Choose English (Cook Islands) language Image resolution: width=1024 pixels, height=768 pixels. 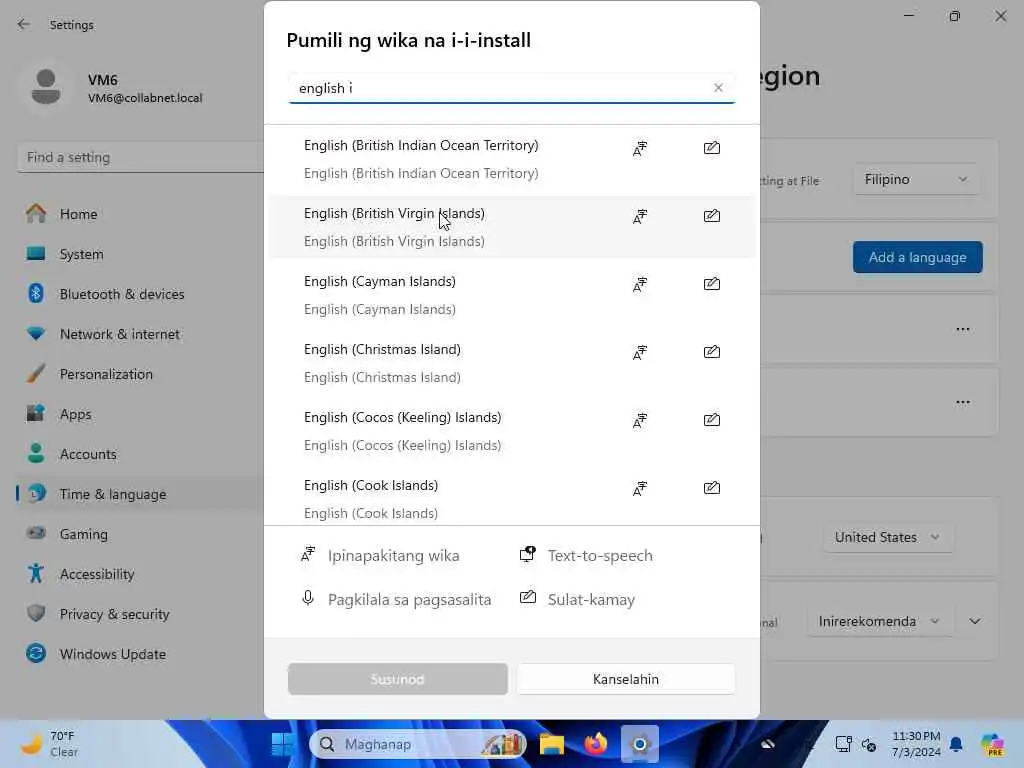(511, 497)
